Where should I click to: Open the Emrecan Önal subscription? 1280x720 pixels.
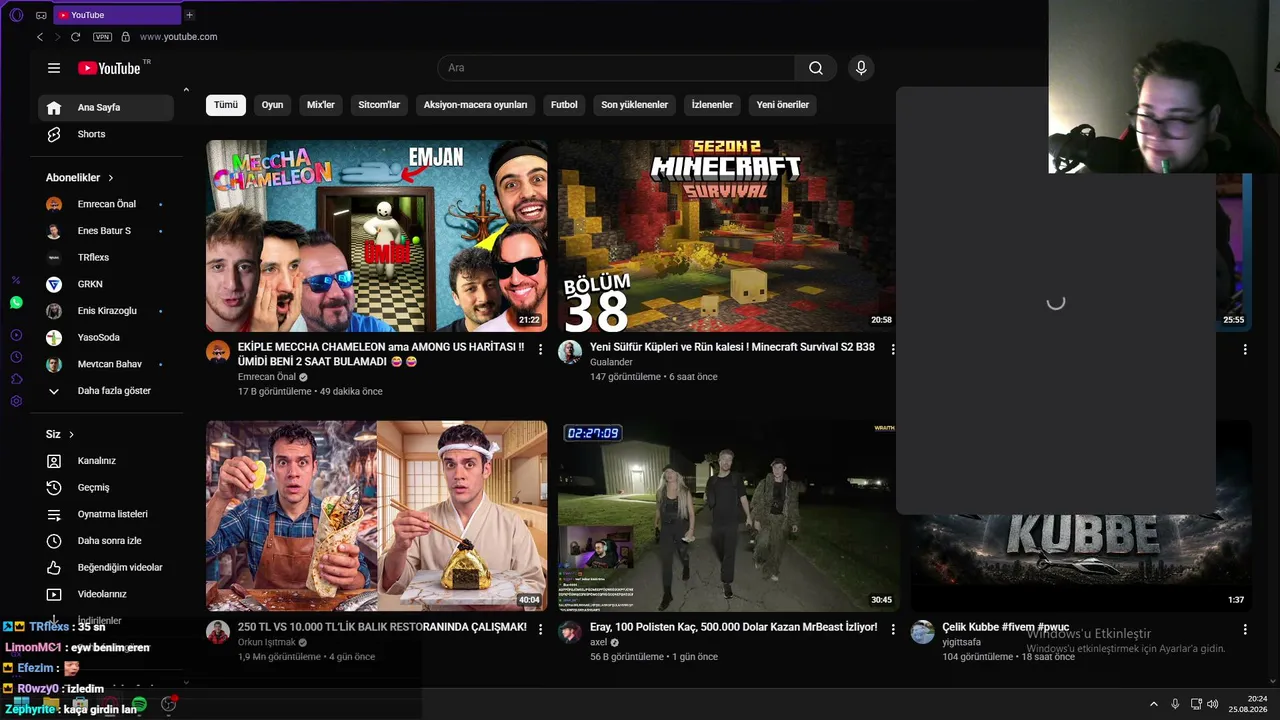106,204
